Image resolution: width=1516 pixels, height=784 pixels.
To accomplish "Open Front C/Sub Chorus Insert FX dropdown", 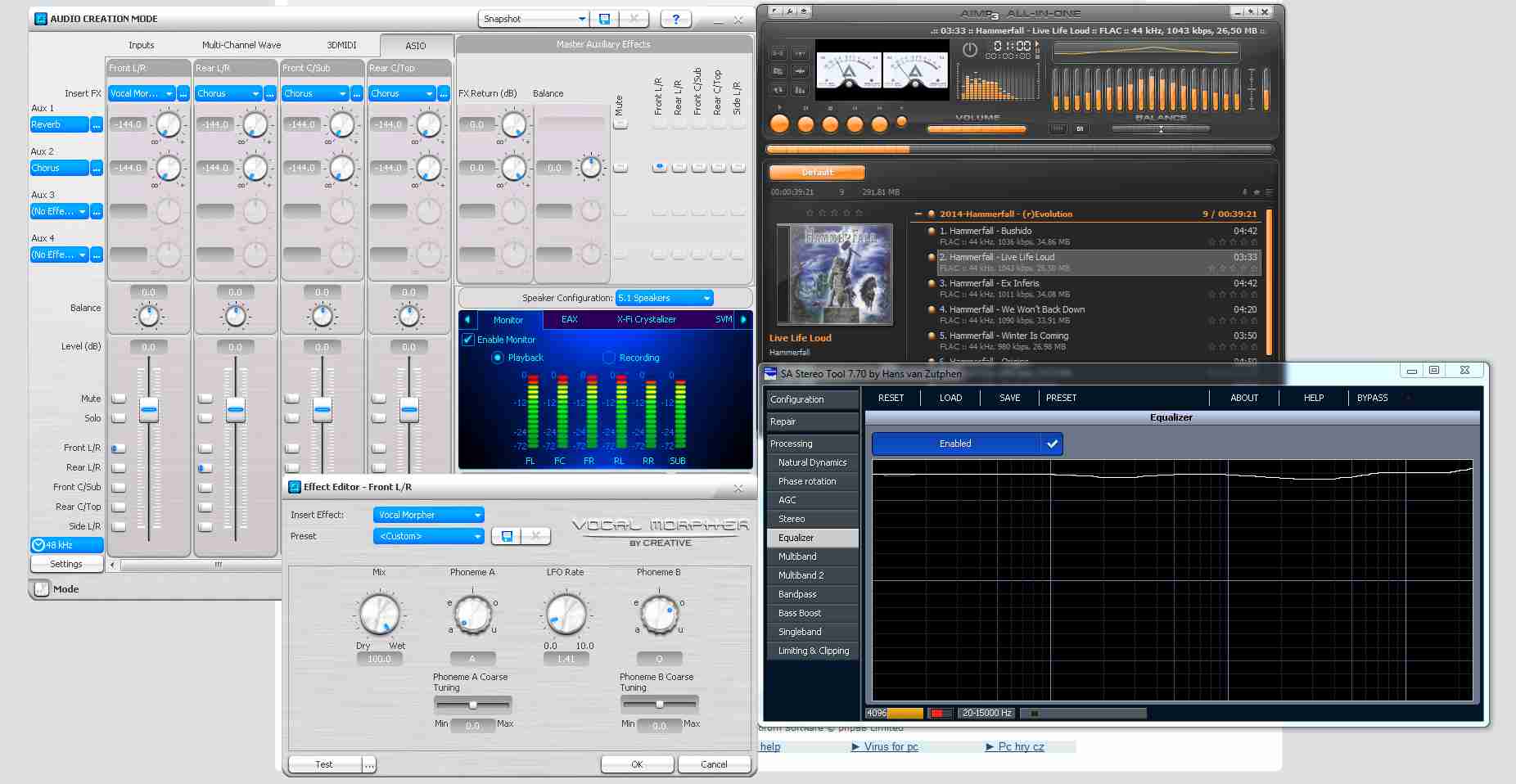I will pos(316,93).
